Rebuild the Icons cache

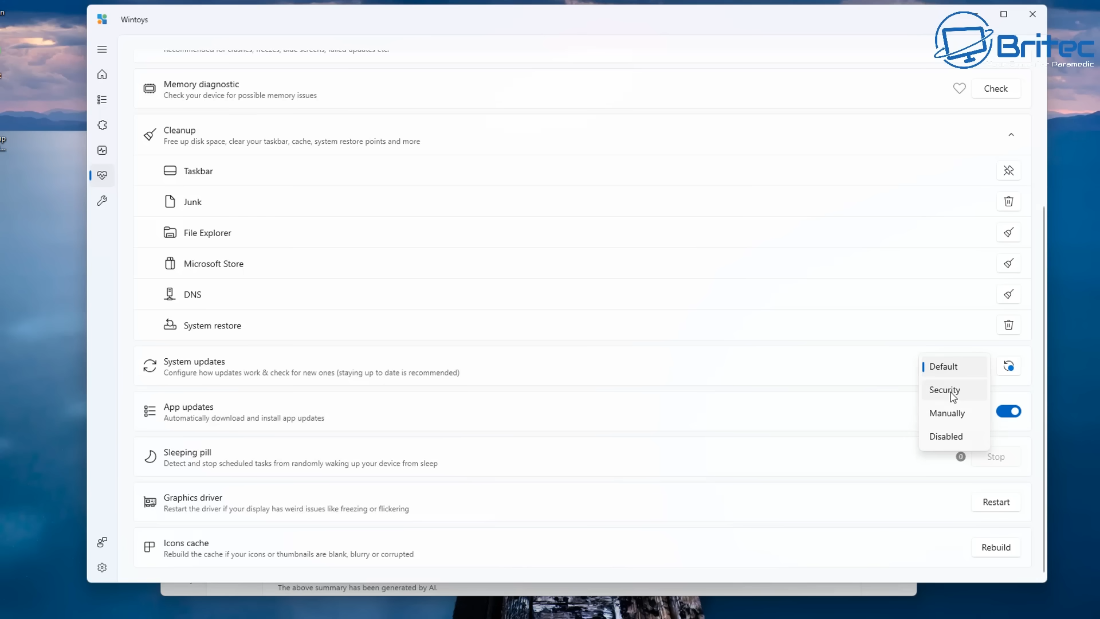click(995, 547)
